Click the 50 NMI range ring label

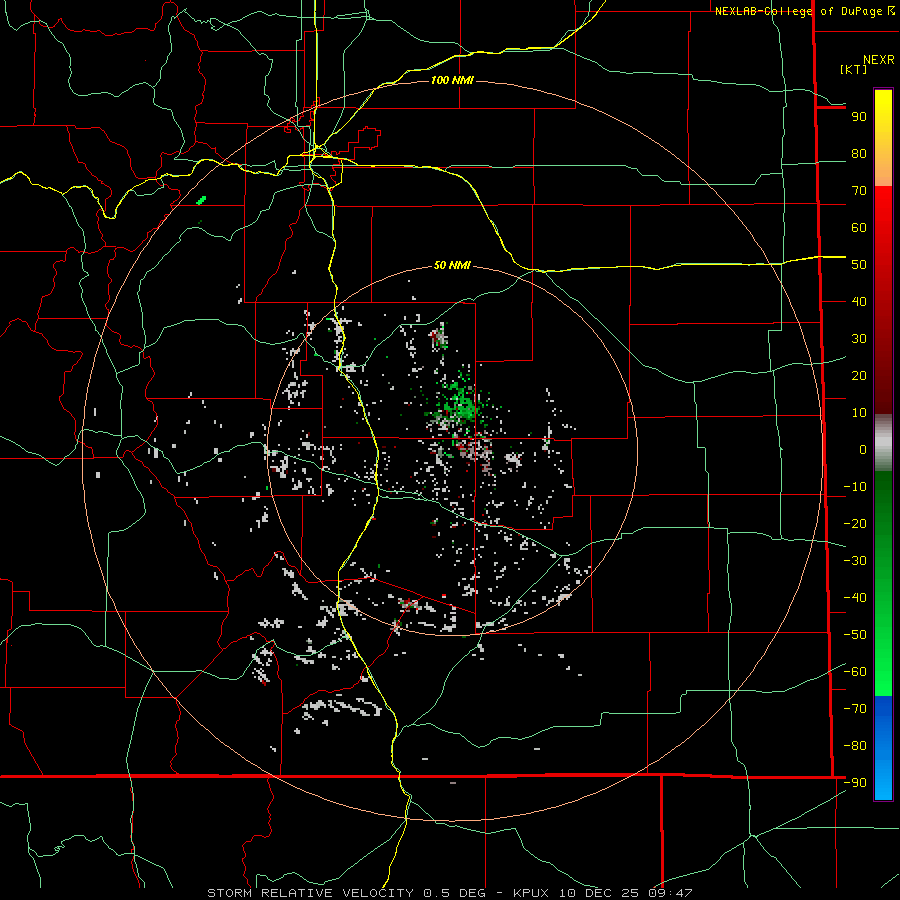[452, 265]
